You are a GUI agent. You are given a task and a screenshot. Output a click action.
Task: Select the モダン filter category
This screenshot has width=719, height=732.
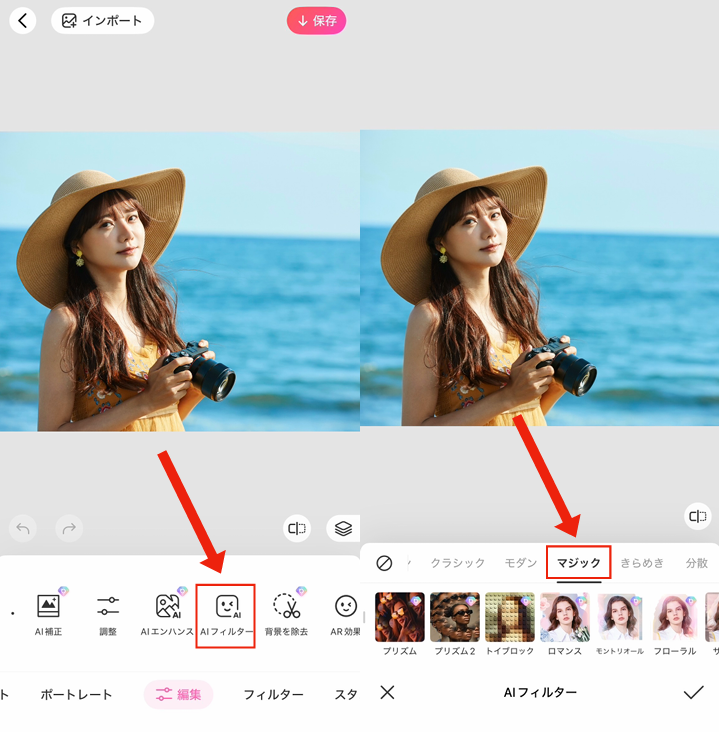521,563
